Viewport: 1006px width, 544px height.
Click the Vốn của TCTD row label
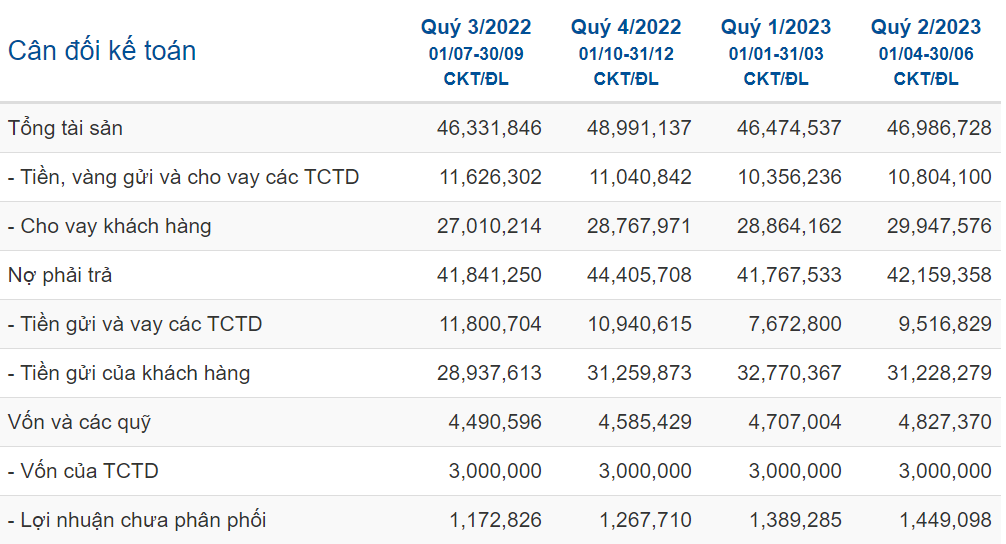[83, 471]
